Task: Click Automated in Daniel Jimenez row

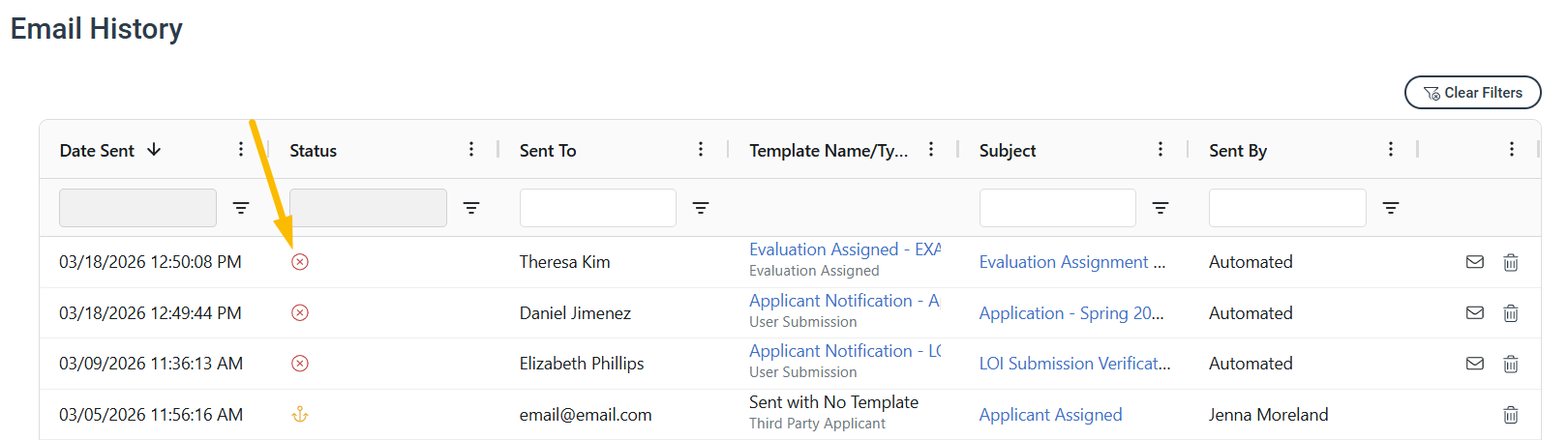Action: pyautogui.click(x=1251, y=313)
